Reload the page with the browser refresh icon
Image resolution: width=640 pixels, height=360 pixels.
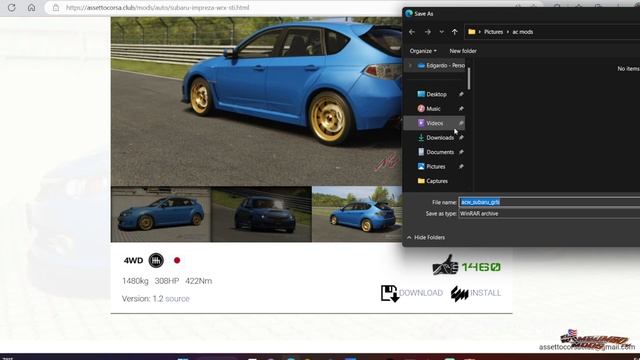[11, 7]
